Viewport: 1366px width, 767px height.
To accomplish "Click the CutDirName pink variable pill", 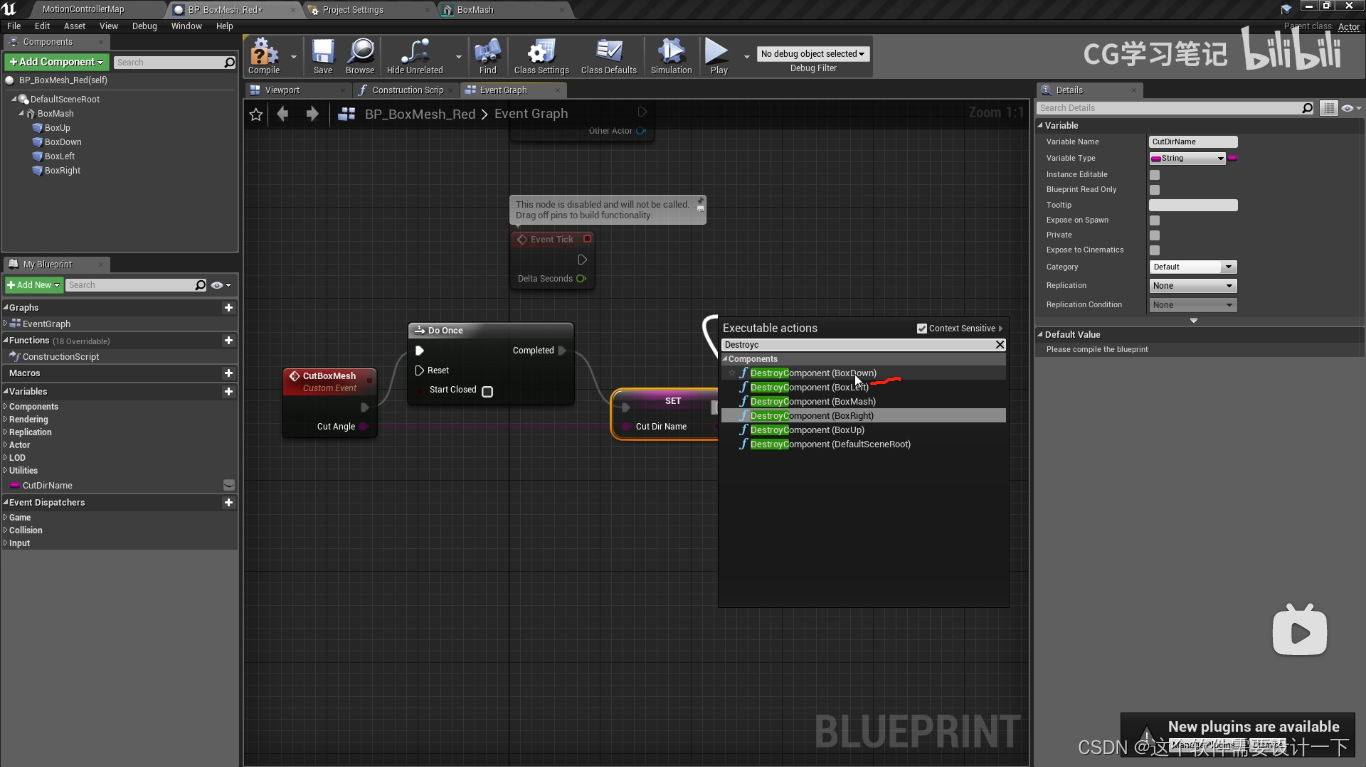I will point(15,486).
